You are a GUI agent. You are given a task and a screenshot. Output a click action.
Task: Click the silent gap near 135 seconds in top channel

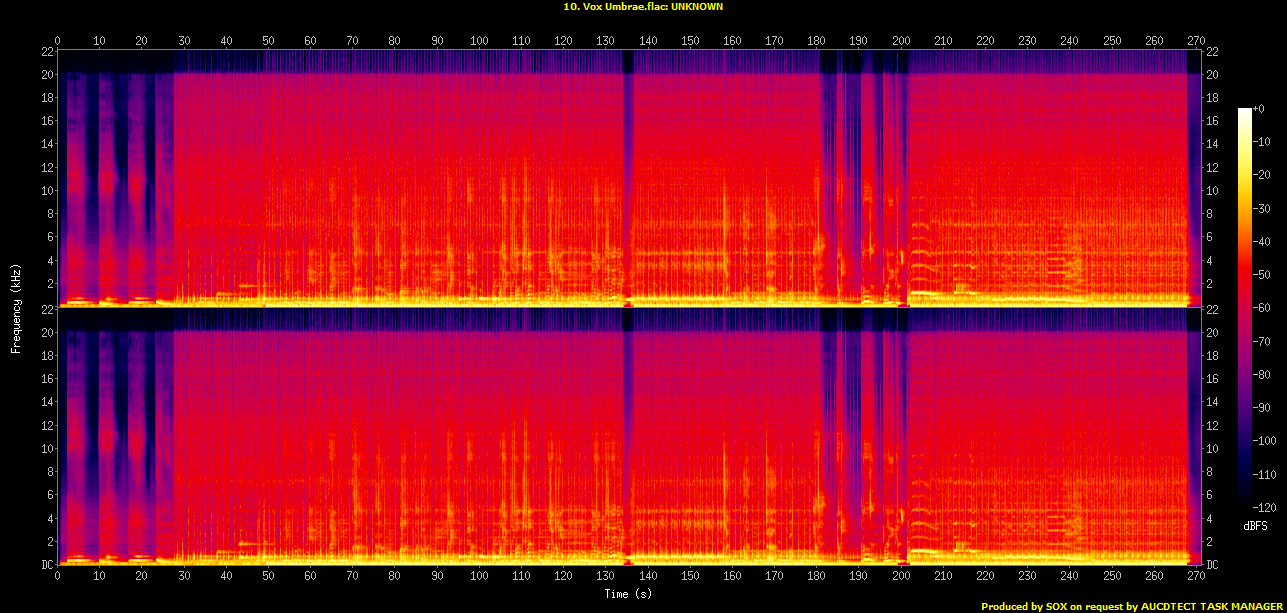click(x=628, y=180)
